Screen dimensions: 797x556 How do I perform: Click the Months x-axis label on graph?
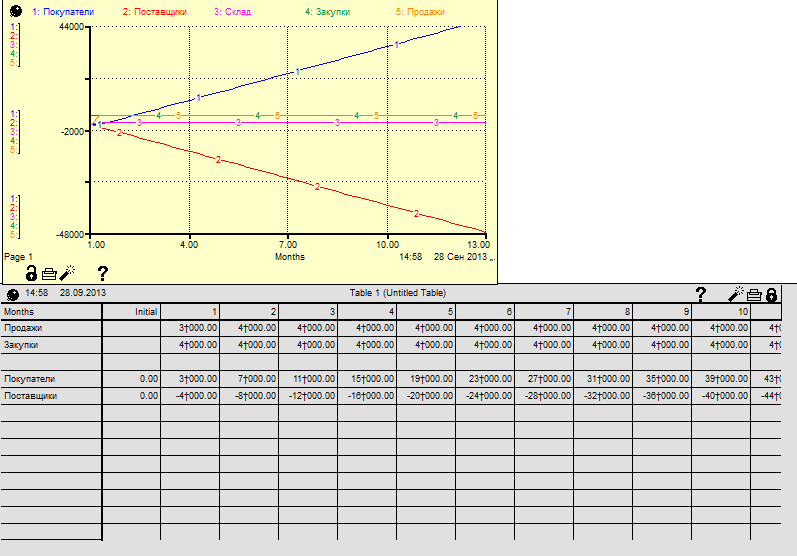[x=289, y=256]
